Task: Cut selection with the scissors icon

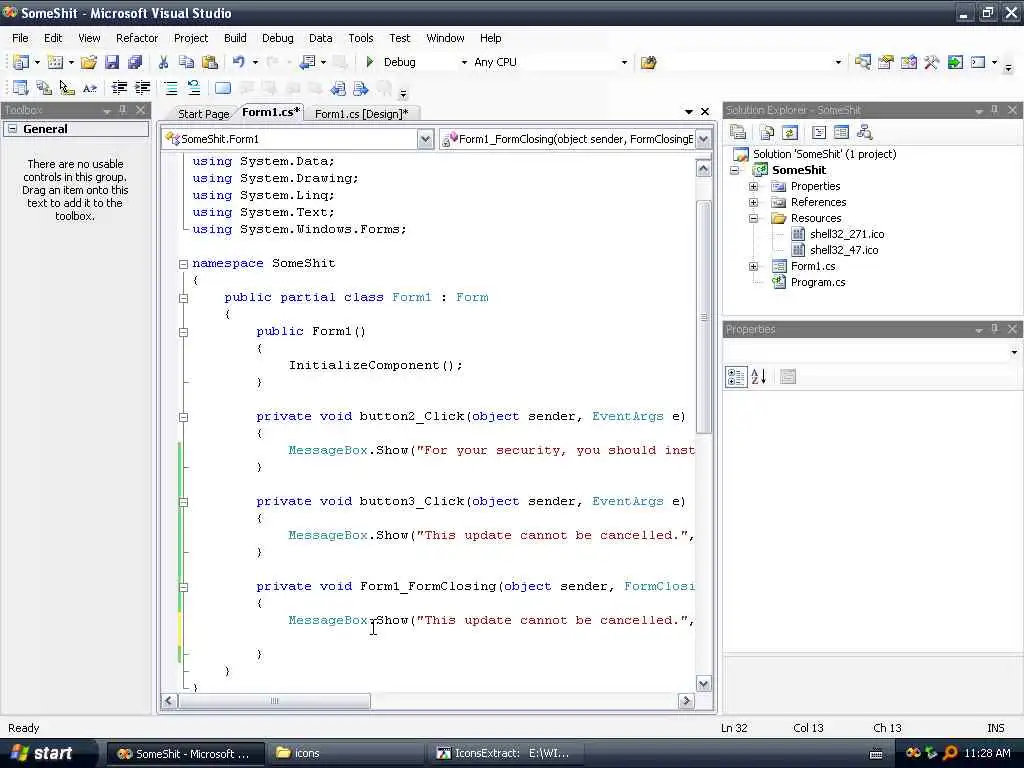Action: point(163,62)
